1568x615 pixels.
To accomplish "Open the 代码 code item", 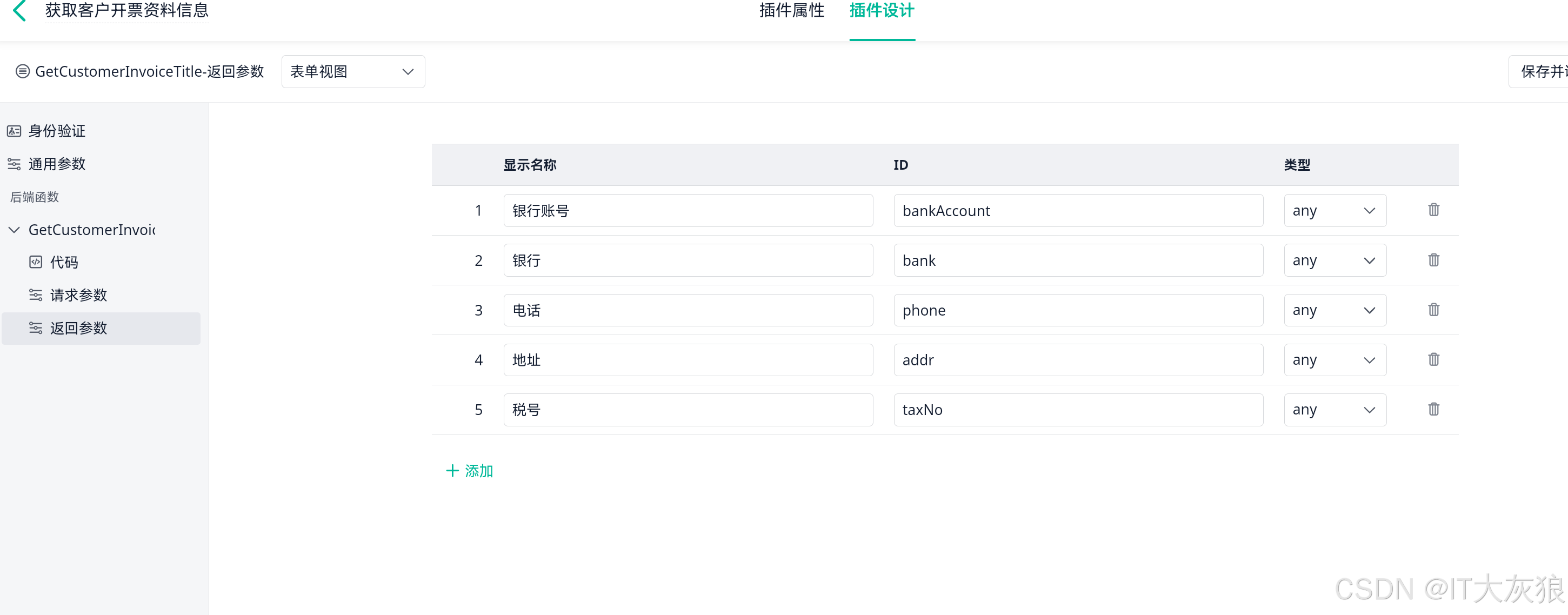I will click(63, 262).
